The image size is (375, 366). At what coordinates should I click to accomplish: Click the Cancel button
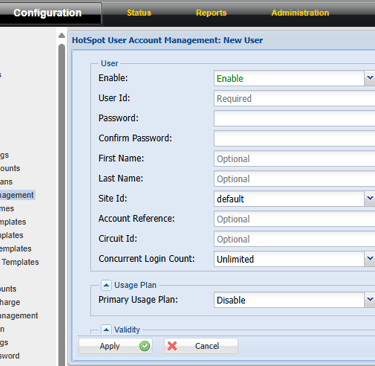pos(201,346)
